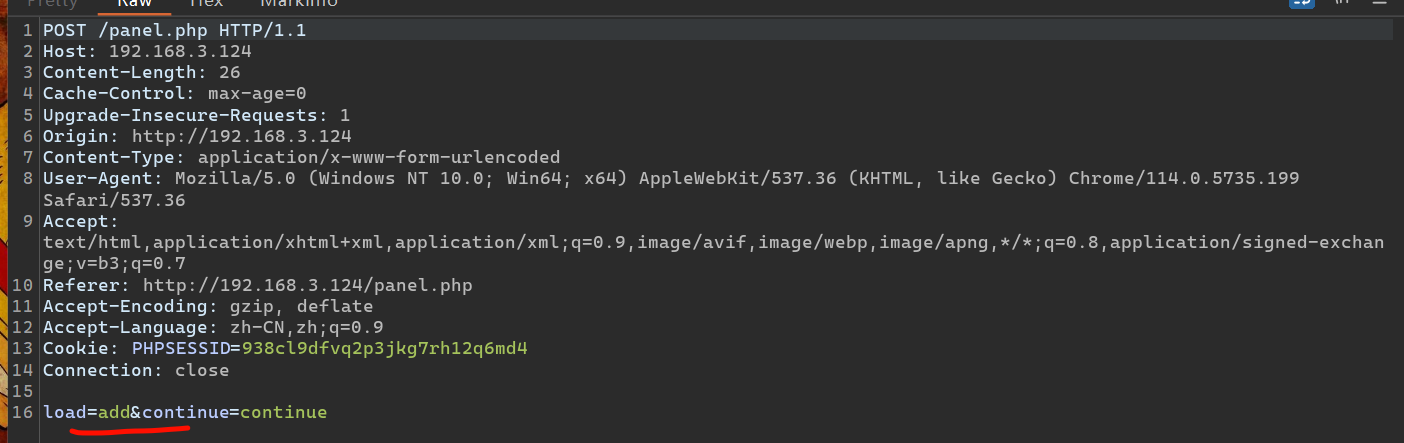Open the Hex tab
Viewport: 1404px width, 443px height.
click(x=205, y=3)
